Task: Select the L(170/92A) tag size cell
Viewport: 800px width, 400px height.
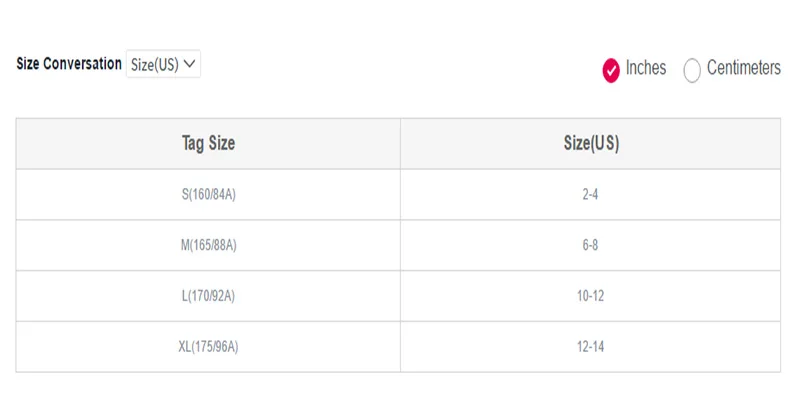Action: (x=208, y=296)
